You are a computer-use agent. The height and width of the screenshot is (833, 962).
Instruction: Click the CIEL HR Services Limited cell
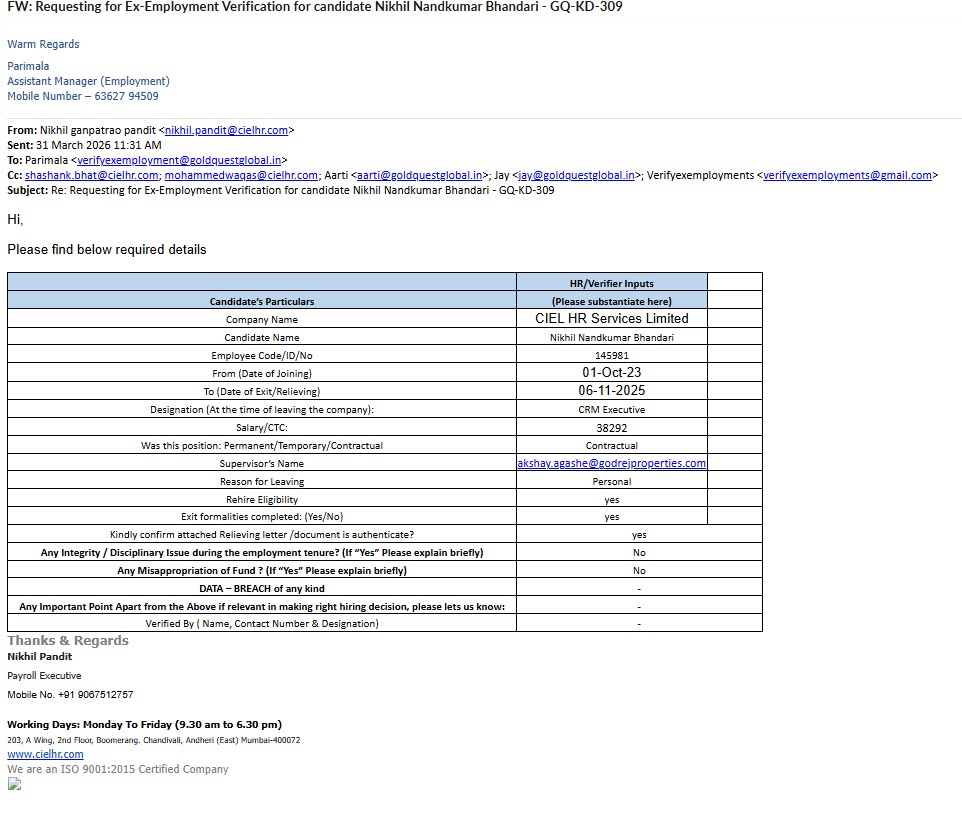tap(612, 318)
